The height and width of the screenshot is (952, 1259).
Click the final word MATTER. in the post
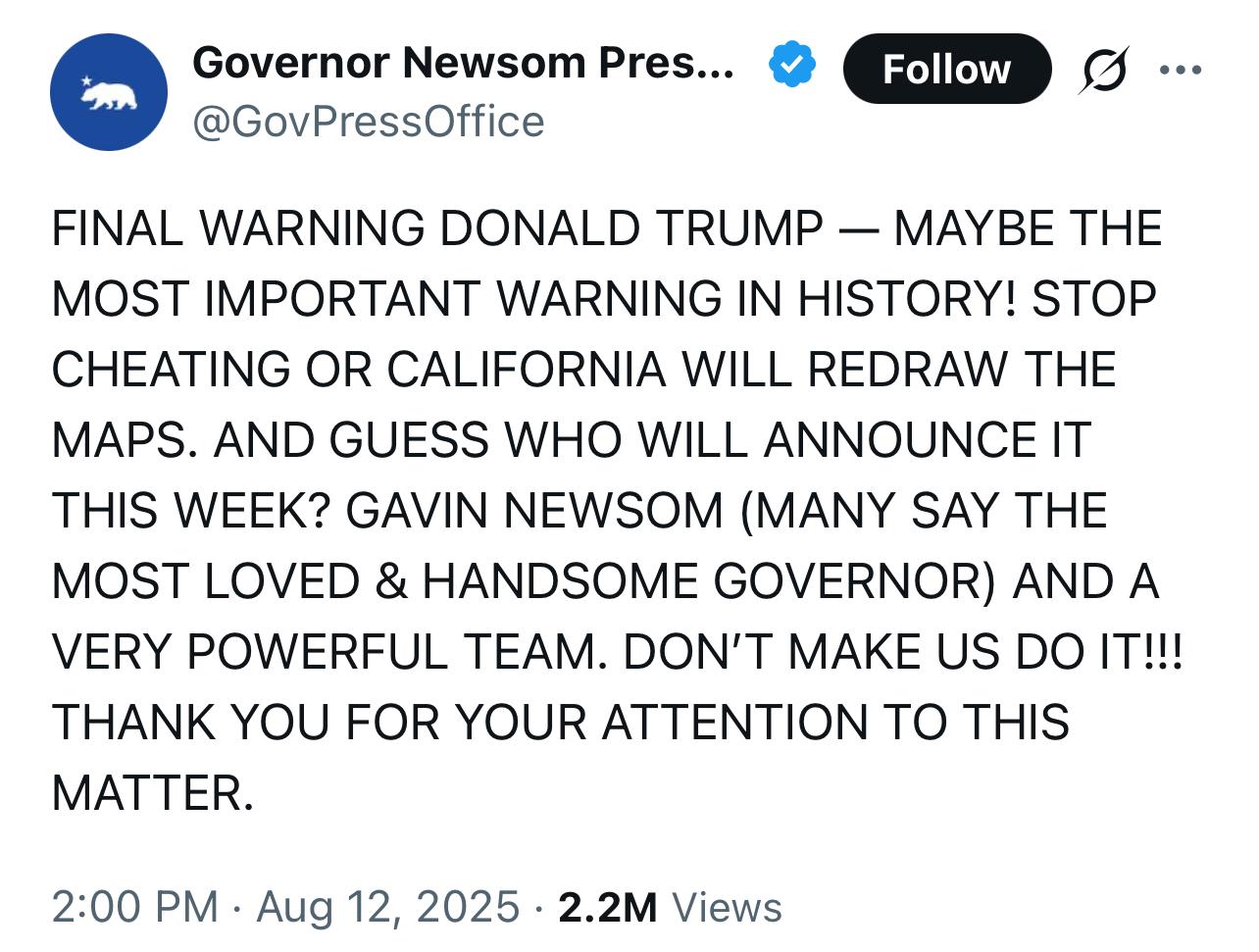152,793
